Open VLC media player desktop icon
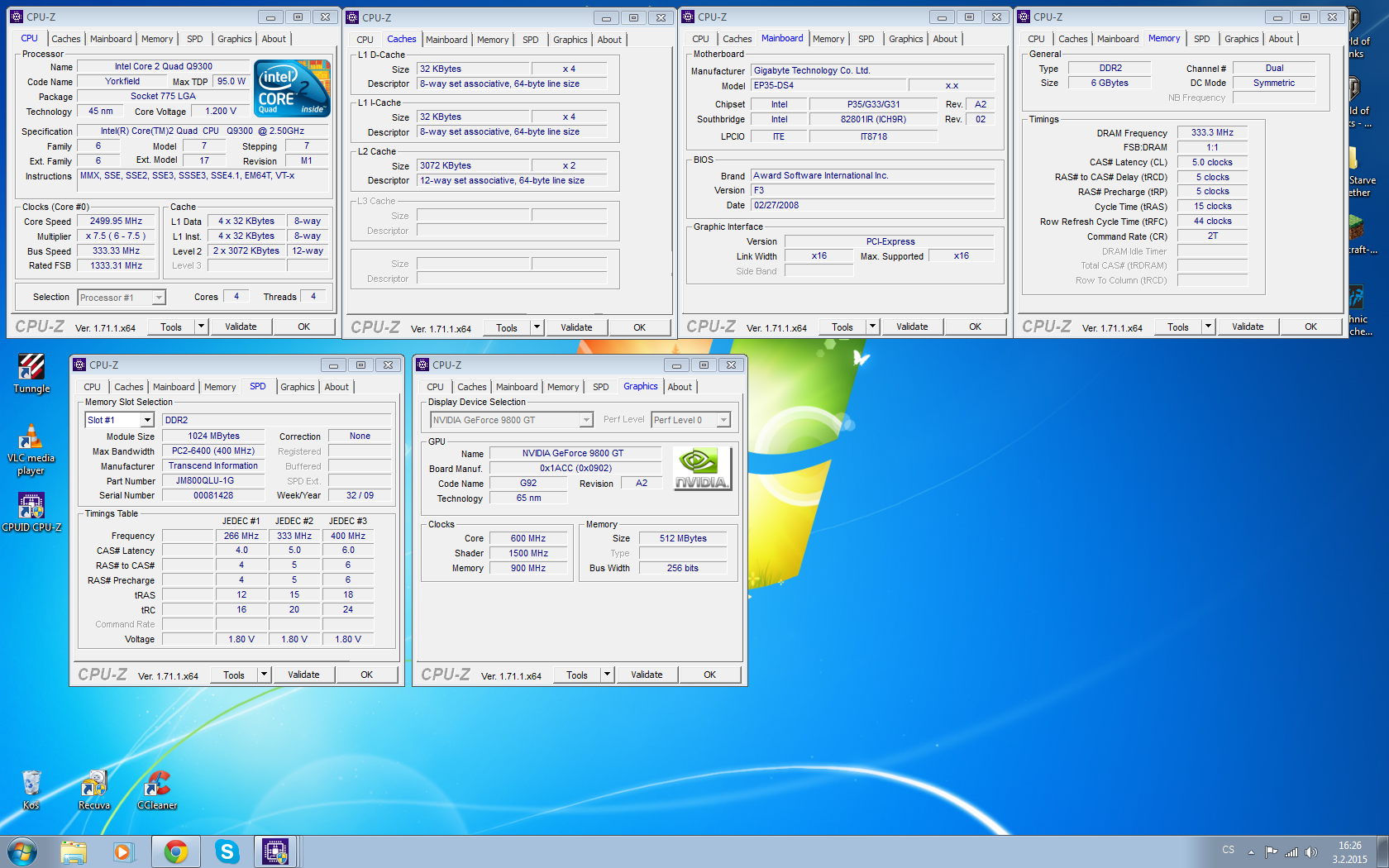 point(31,450)
